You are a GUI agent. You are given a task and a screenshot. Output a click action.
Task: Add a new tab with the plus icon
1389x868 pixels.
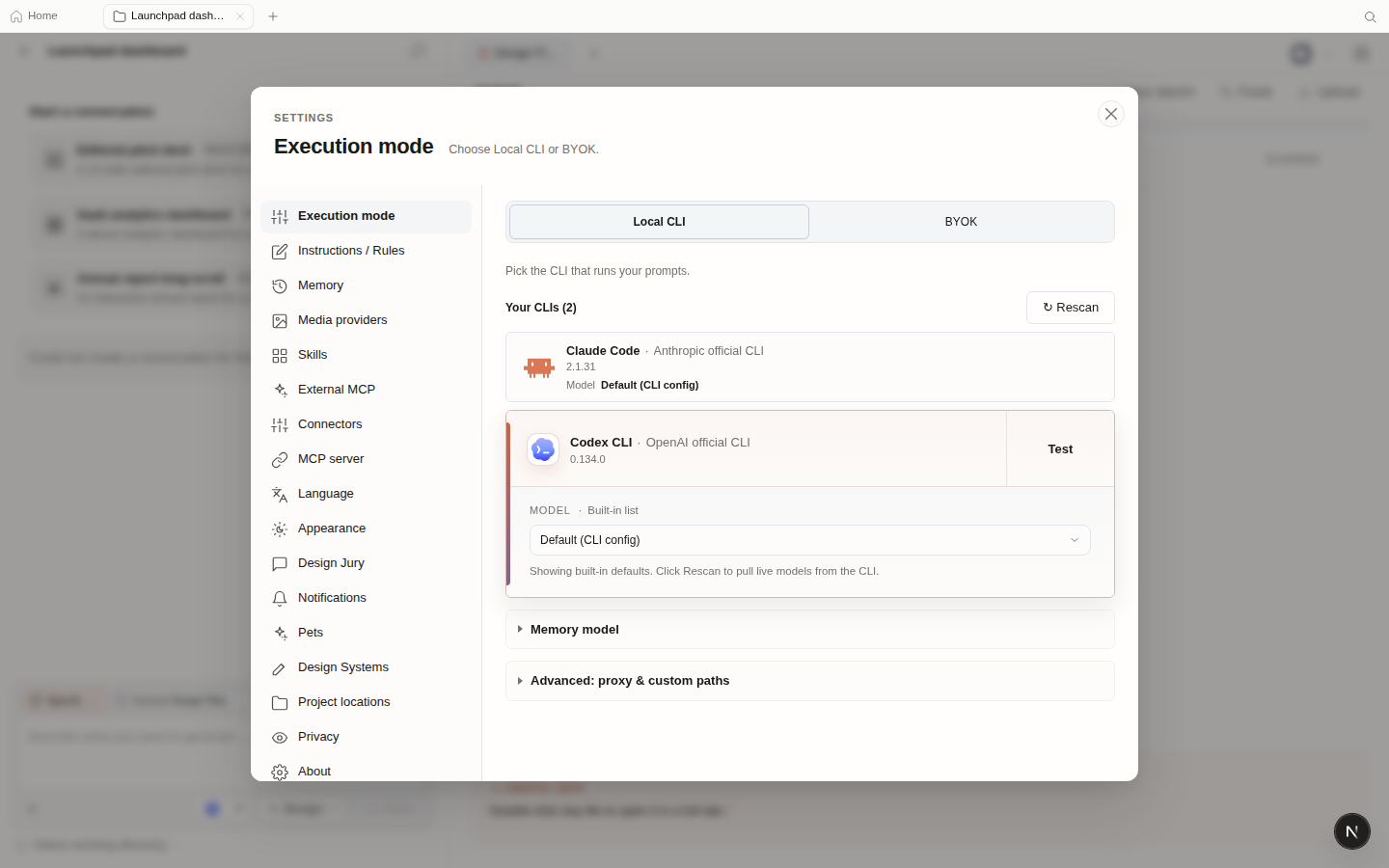(x=273, y=16)
